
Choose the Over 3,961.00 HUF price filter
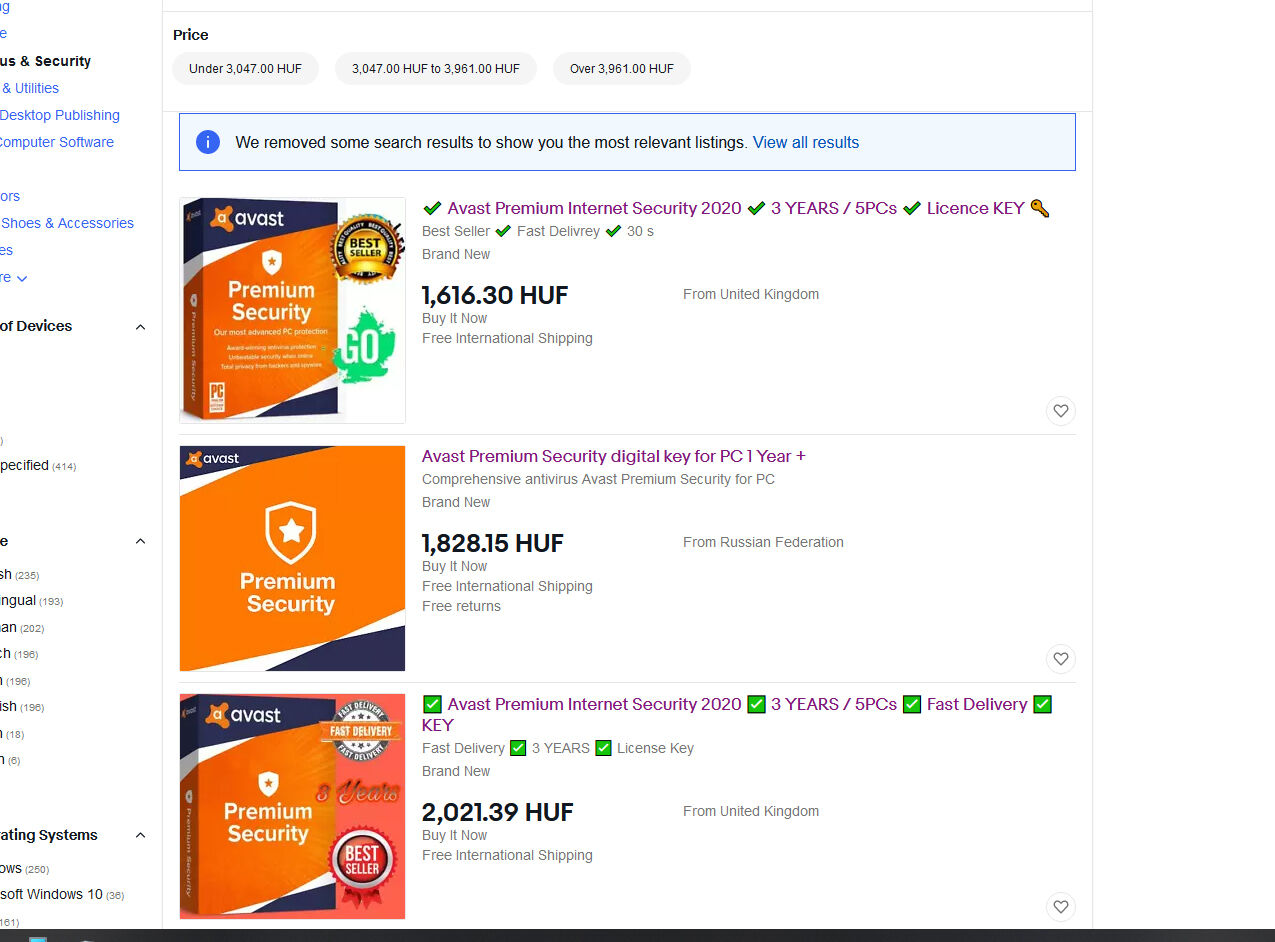(x=622, y=69)
